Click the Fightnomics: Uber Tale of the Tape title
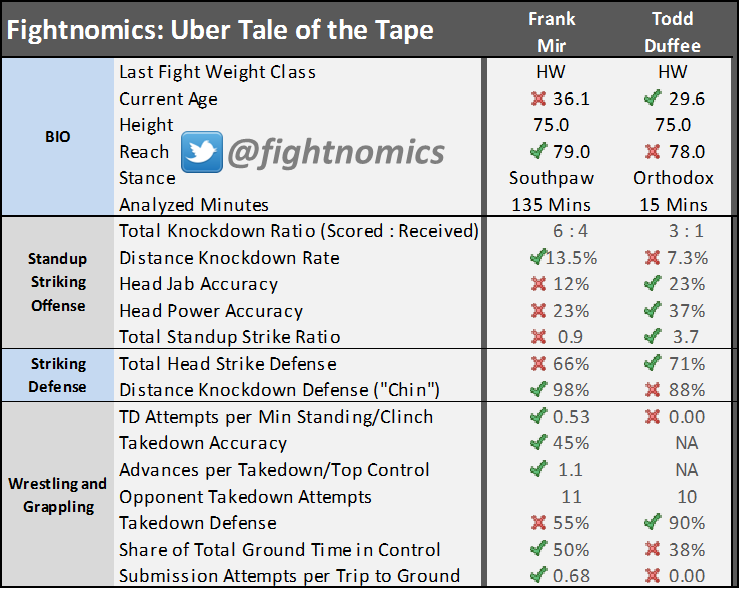The image size is (740, 589). [221, 30]
